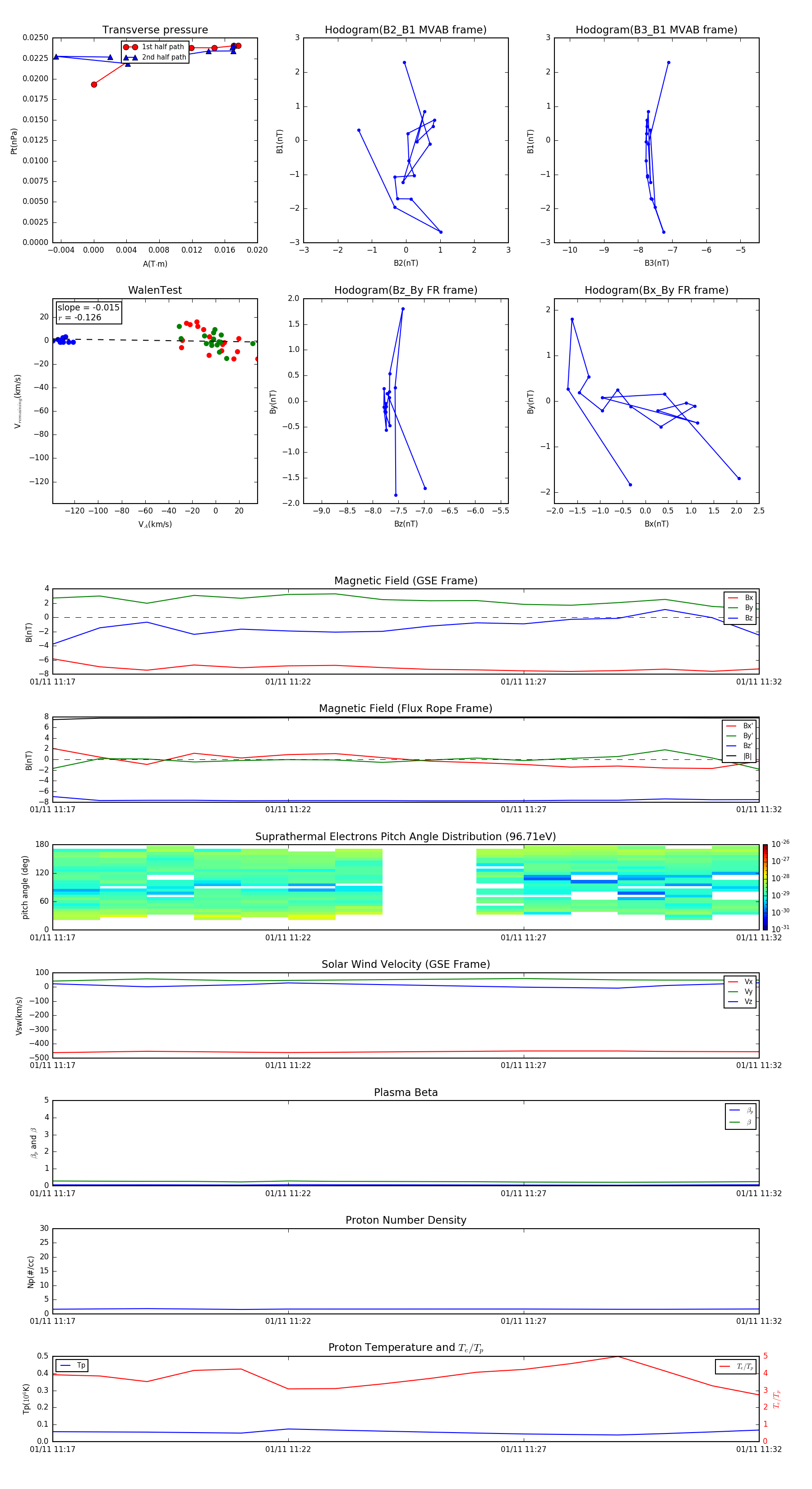
Task: Click the "Proton Number Density" title
Action: (x=406, y=1220)
